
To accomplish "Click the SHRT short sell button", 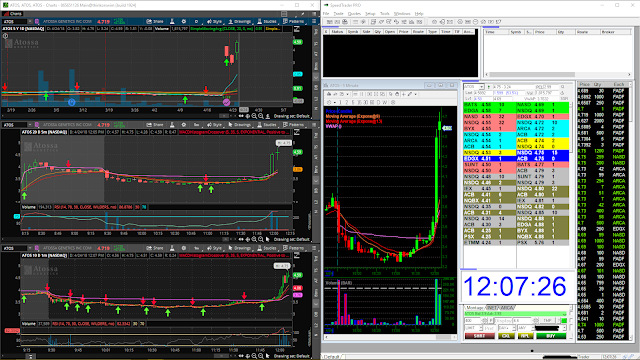I will pyautogui.click(x=480, y=336).
